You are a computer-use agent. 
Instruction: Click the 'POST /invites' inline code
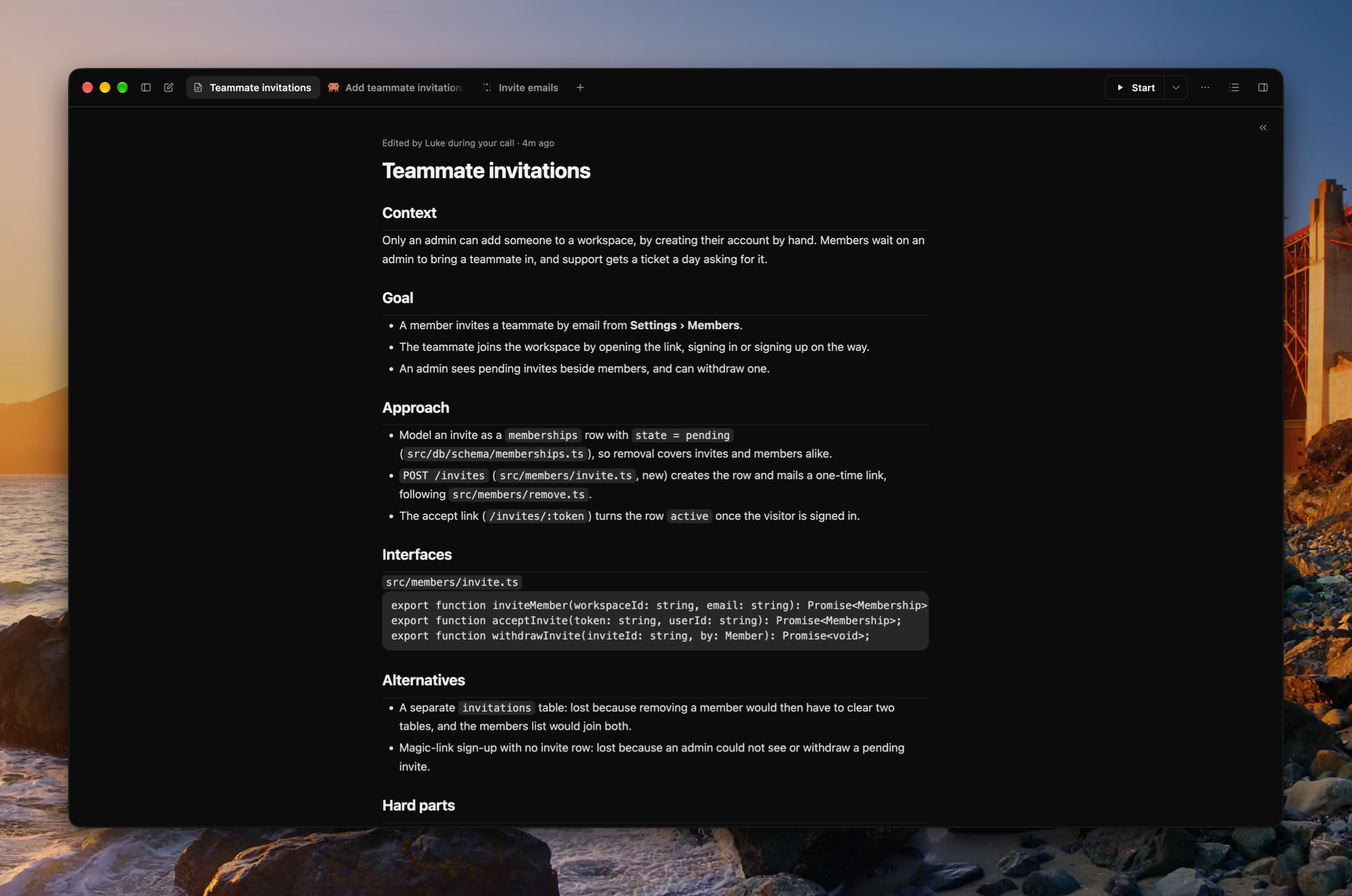(443, 475)
